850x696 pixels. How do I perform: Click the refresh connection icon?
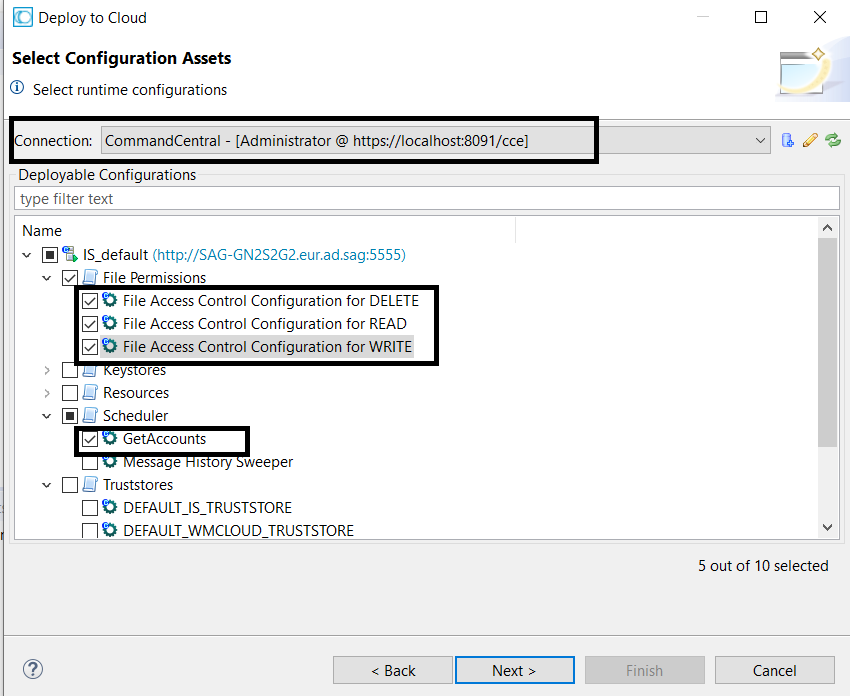coord(833,141)
